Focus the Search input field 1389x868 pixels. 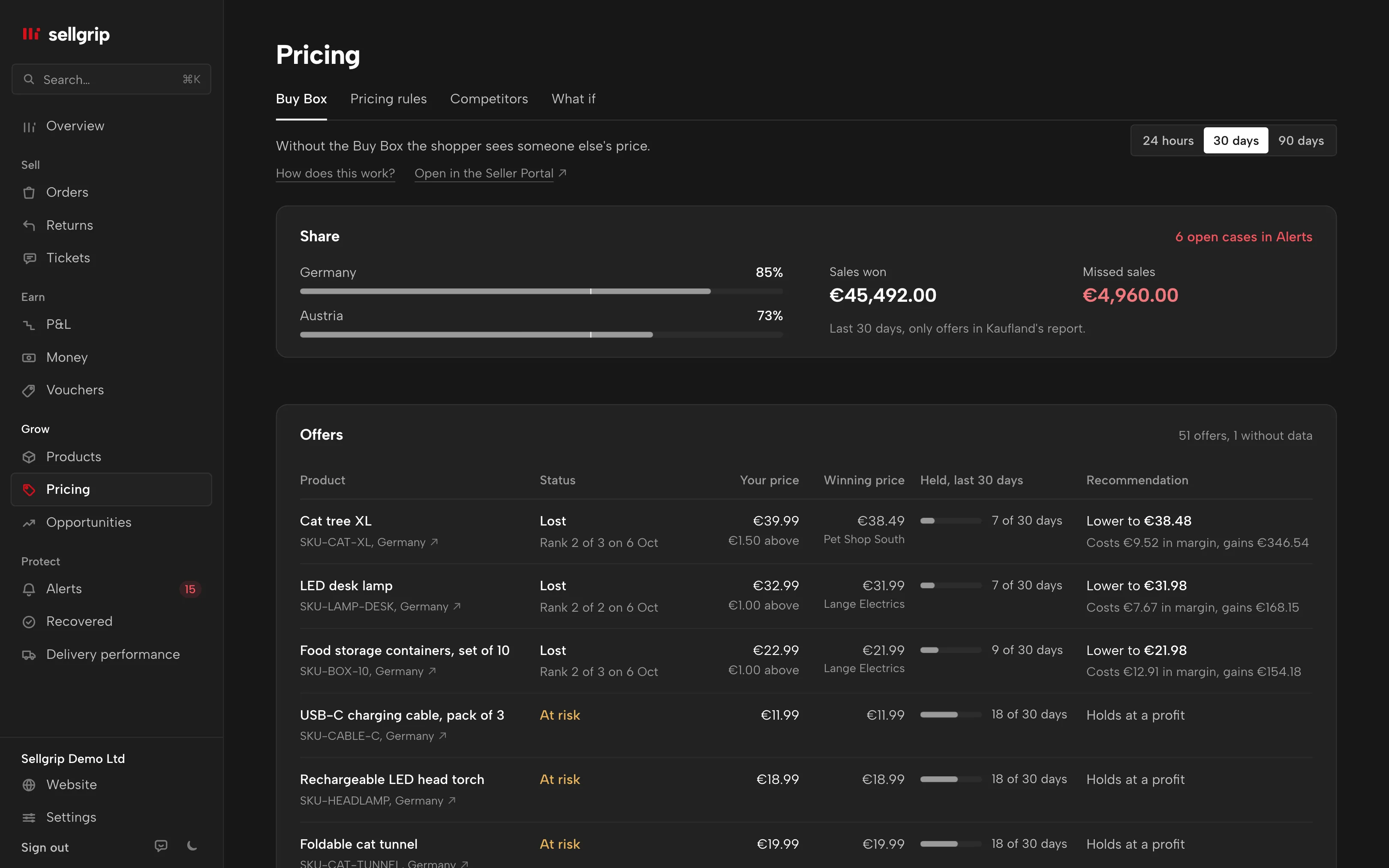click(111, 79)
